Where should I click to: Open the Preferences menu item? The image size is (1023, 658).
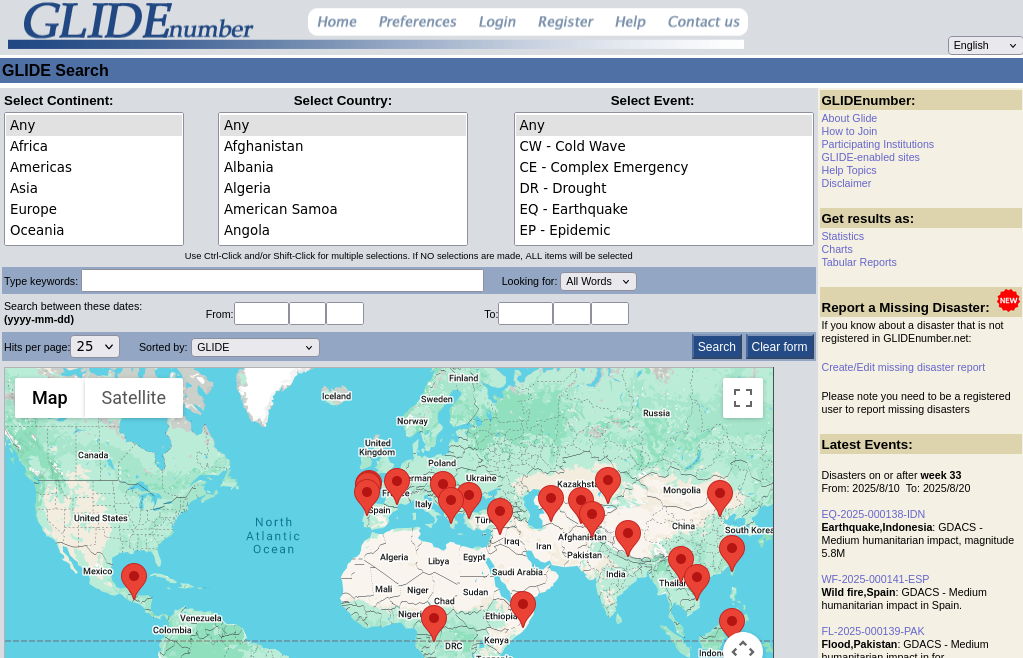[418, 22]
